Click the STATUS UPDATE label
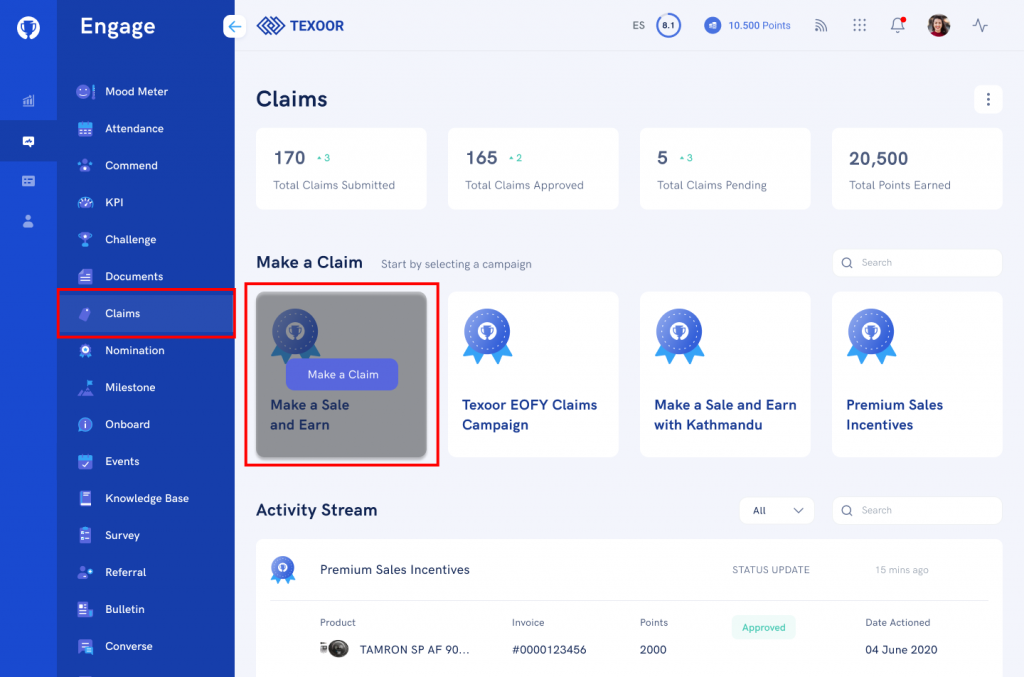The image size is (1024, 677). (771, 570)
